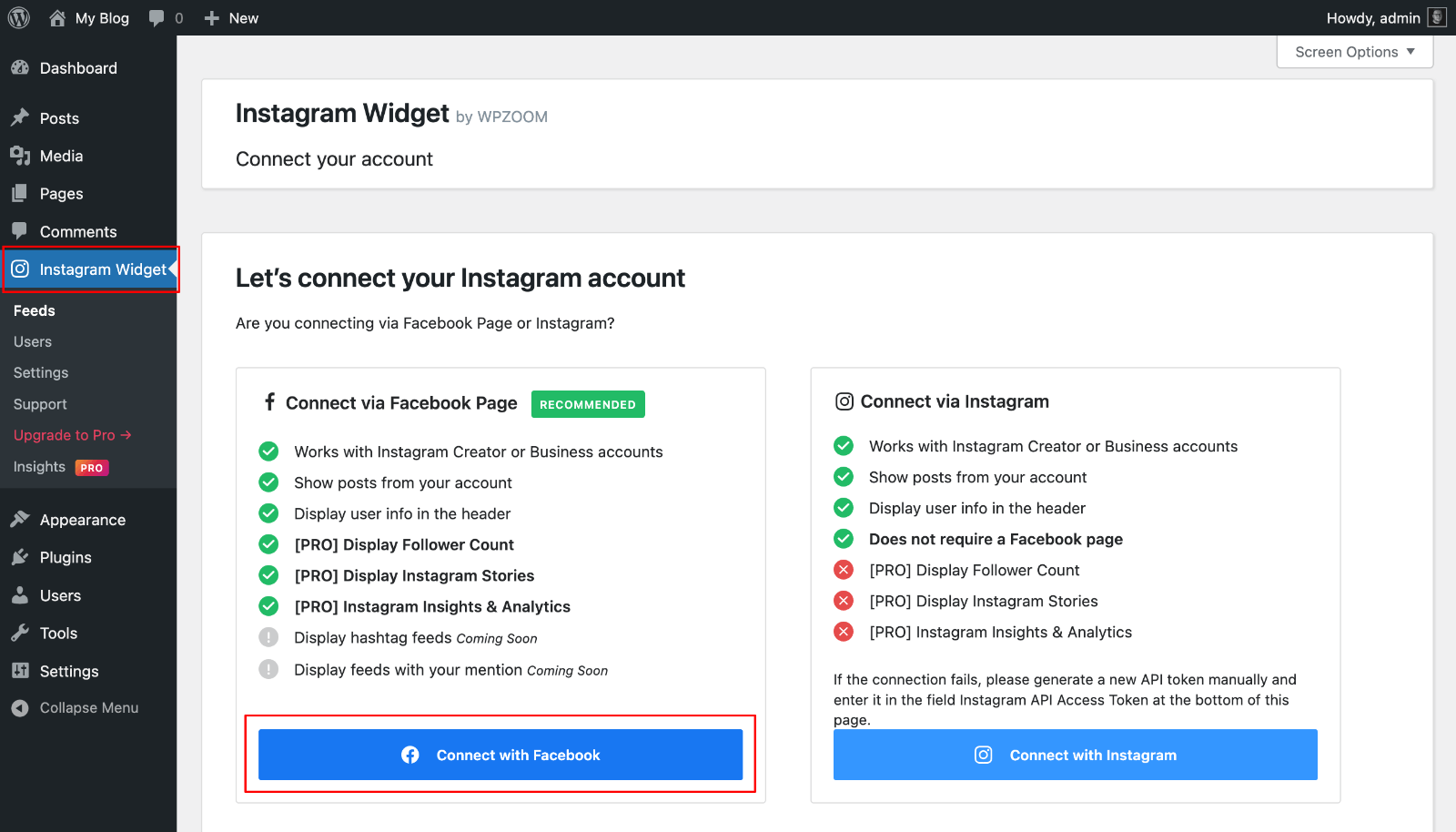The image size is (1456, 832).
Task: Click the by WPZOOM text
Action: pos(501,117)
